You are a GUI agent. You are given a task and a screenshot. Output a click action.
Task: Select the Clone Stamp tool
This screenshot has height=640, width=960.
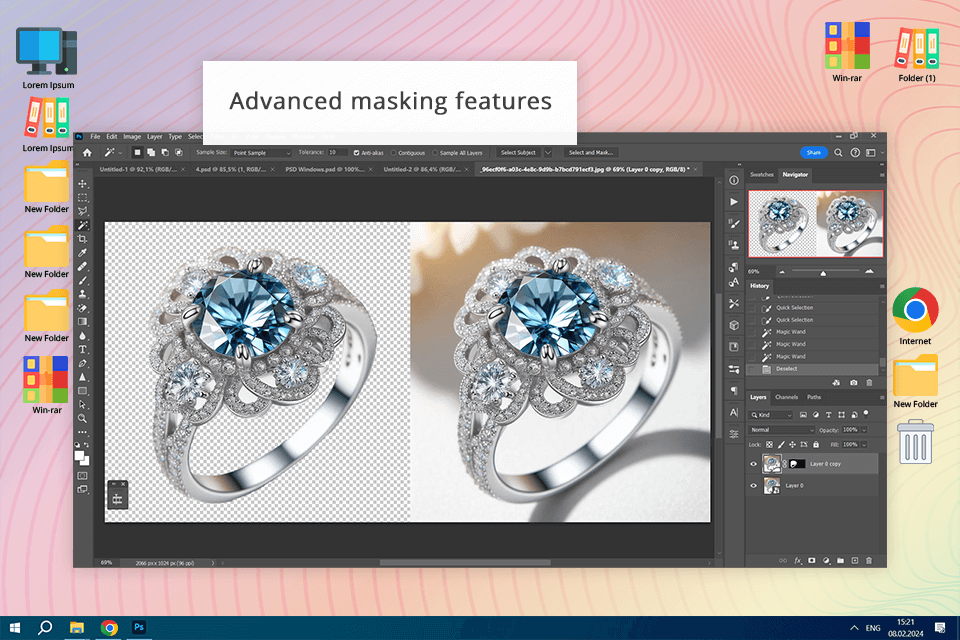(83, 294)
